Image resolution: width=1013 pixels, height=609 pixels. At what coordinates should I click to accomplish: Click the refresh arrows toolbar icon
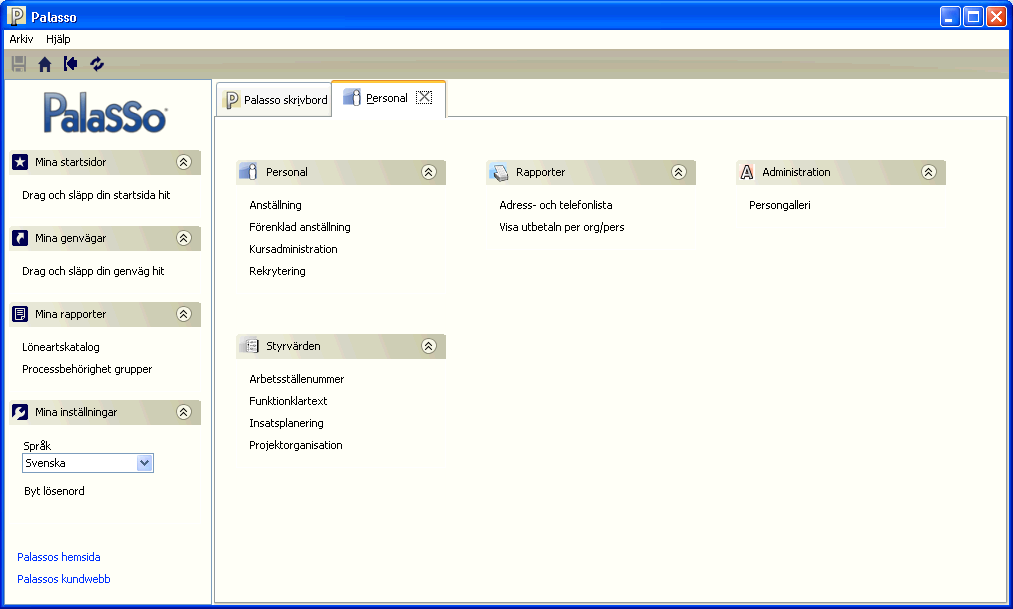click(97, 64)
